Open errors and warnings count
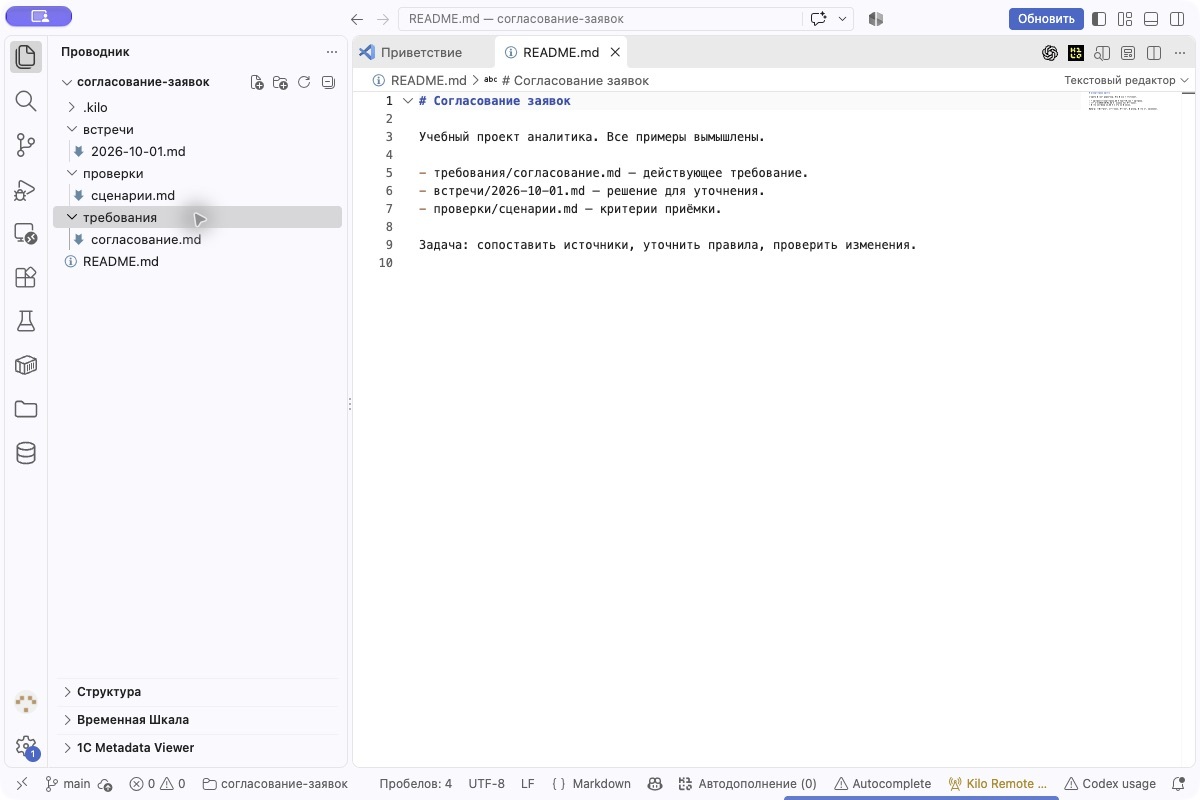1200x800 pixels. pos(157,784)
